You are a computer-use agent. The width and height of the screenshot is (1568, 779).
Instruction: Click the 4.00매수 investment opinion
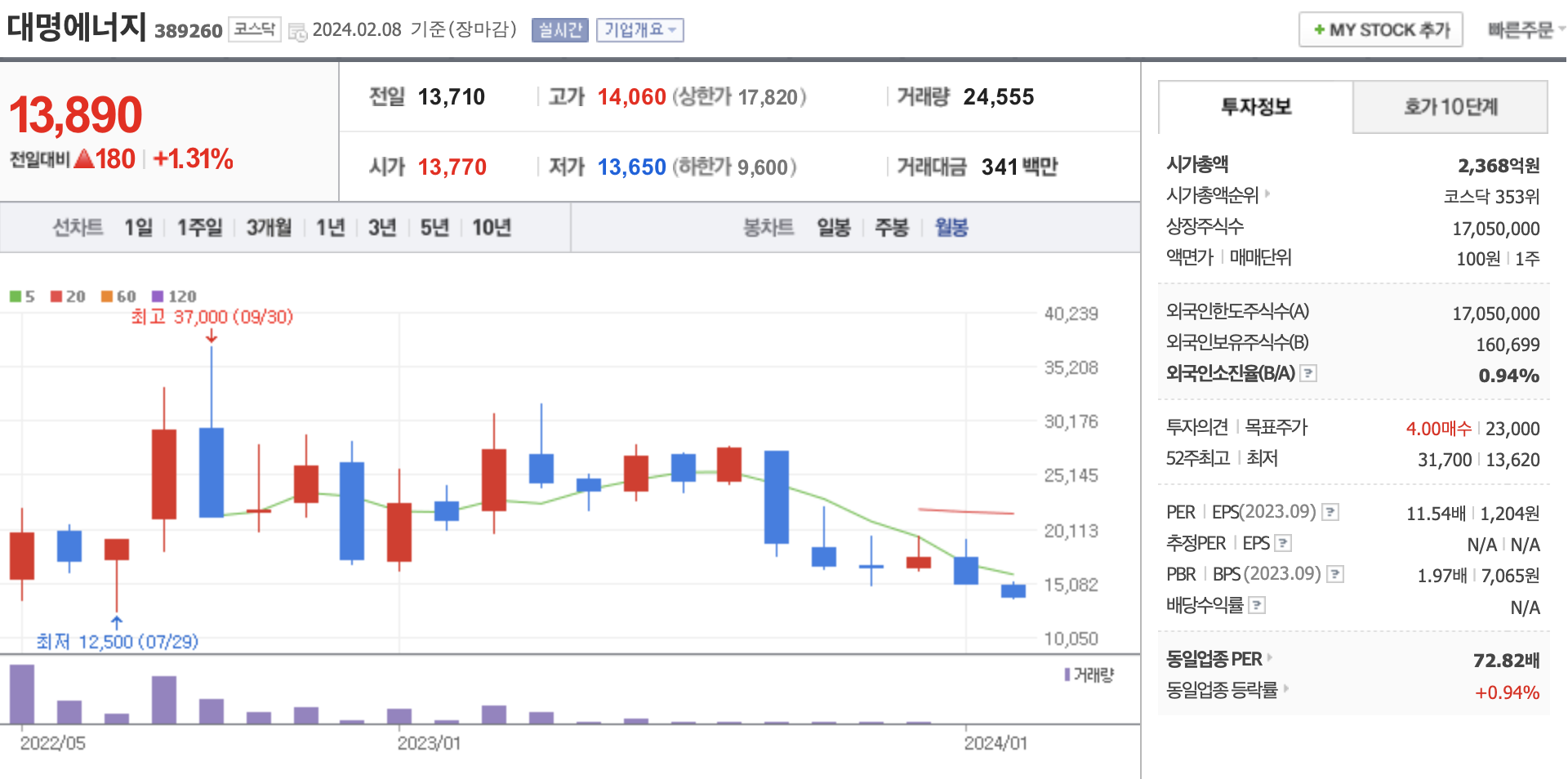coord(1439,429)
